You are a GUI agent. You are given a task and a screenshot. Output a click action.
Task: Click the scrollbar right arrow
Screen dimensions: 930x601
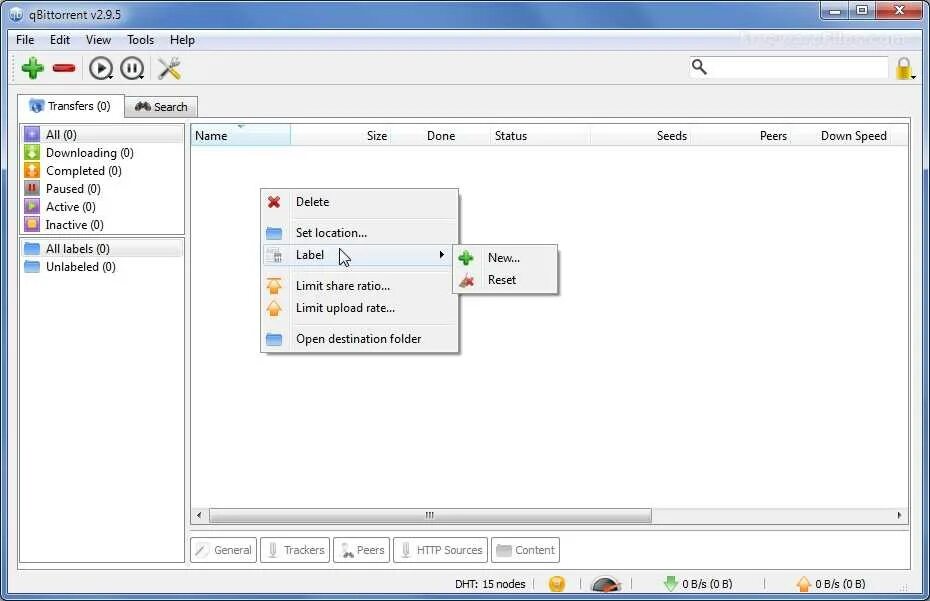pyautogui.click(x=899, y=515)
